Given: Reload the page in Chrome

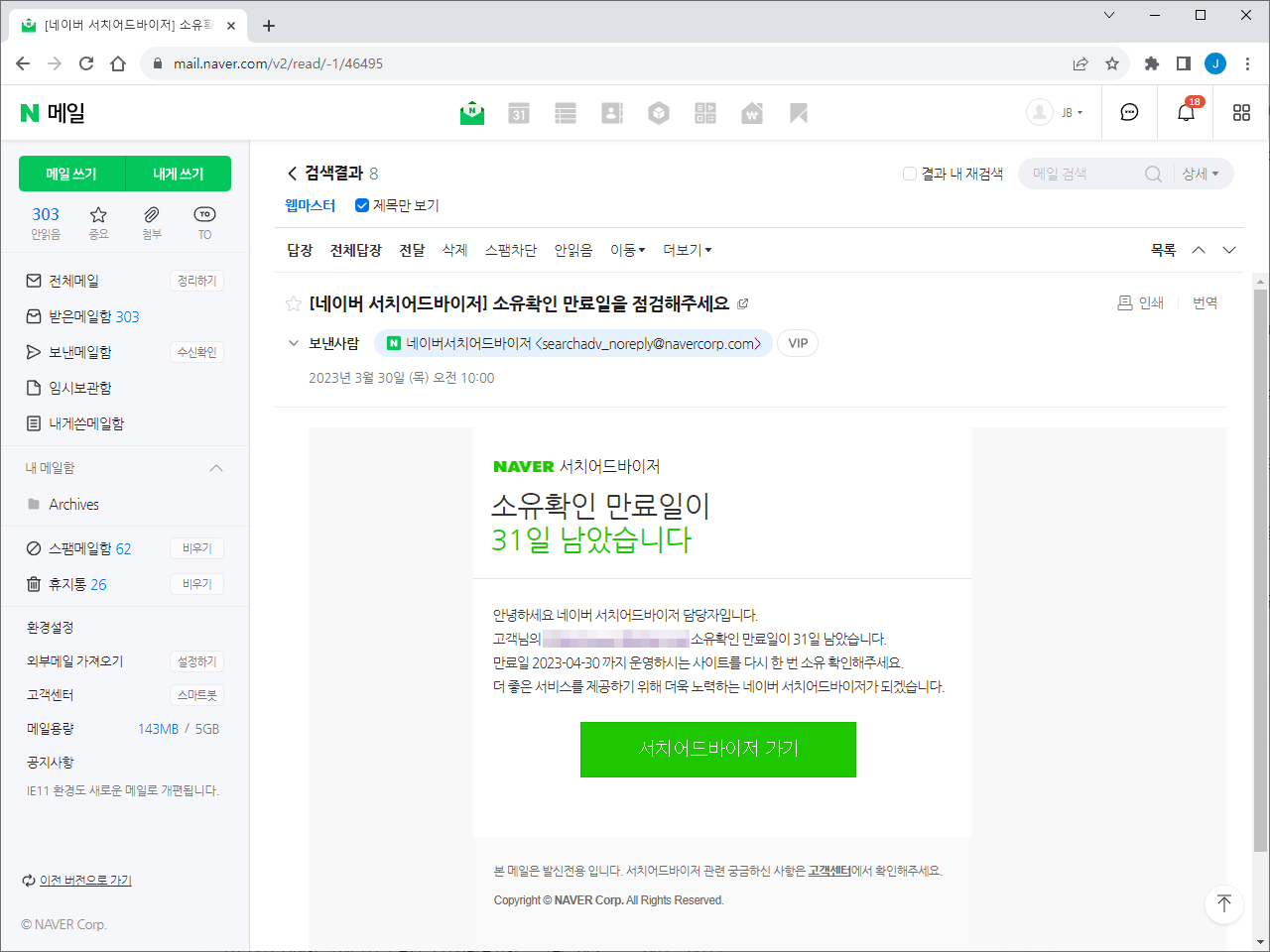Looking at the screenshot, I should pyautogui.click(x=86, y=63).
